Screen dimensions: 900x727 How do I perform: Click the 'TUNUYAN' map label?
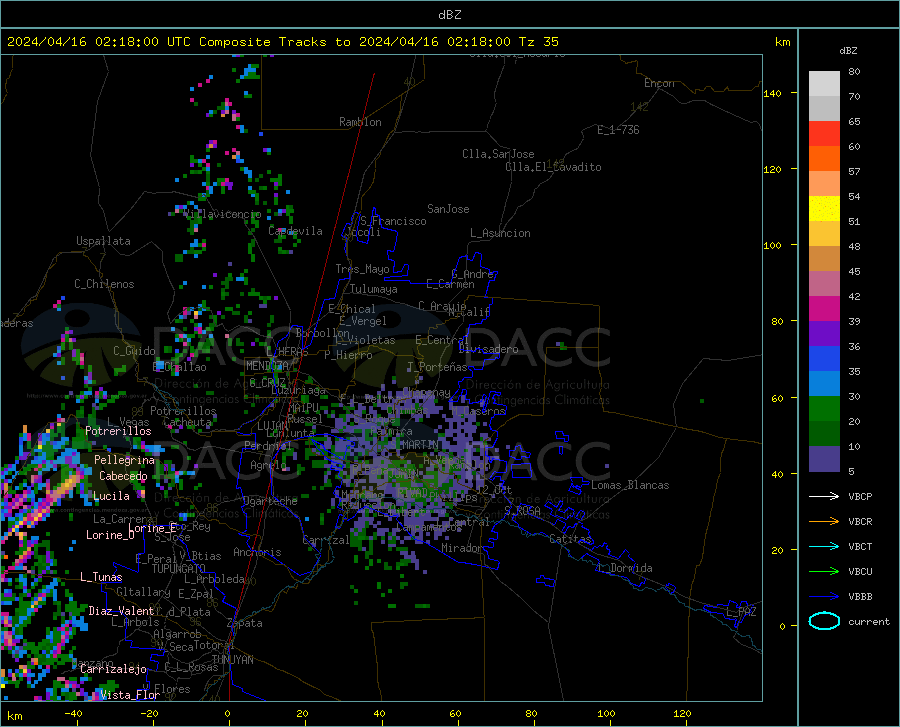click(232, 660)
